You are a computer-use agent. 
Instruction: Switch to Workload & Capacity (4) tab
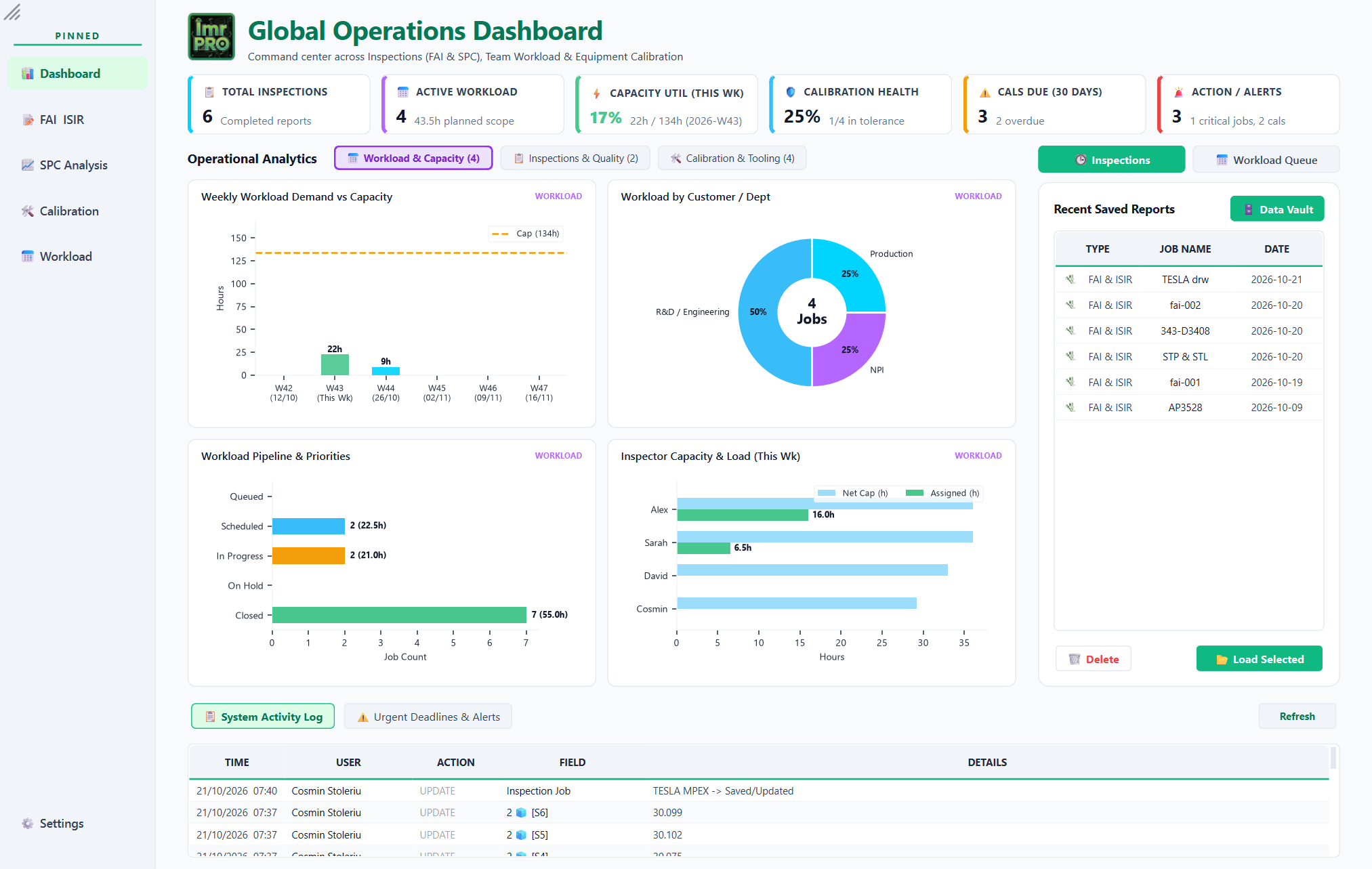(413, 158)
